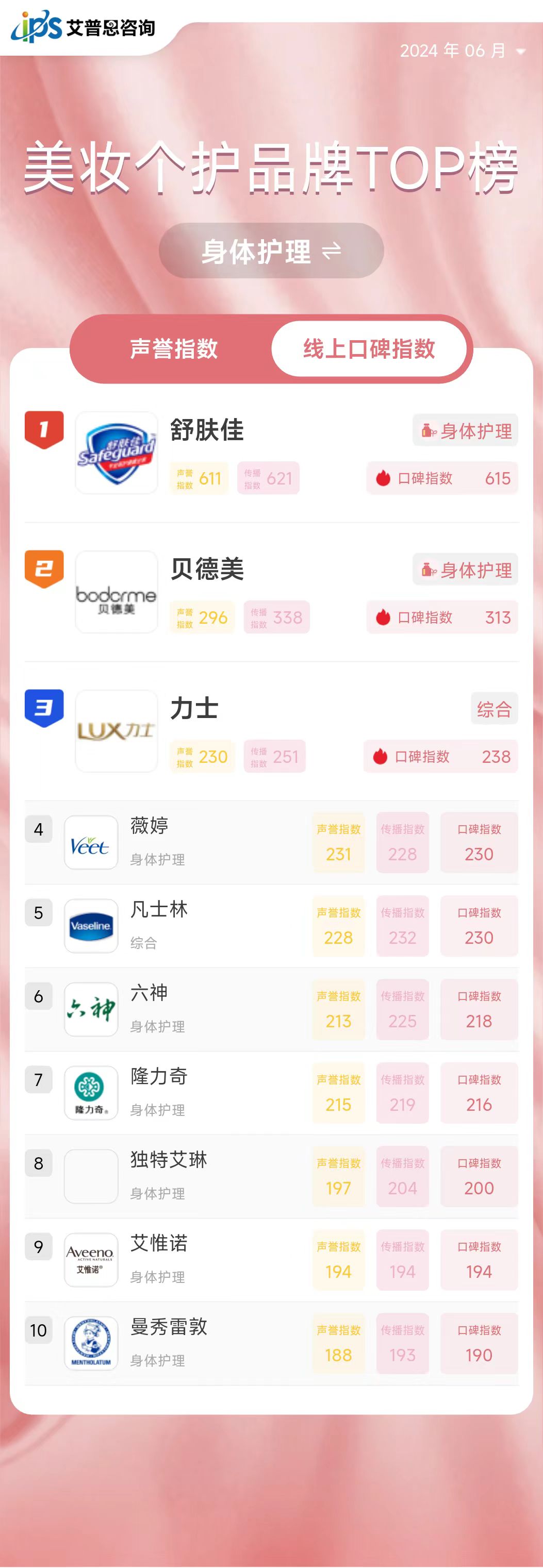This screenshot has height=1568, width=543.
Task: Select the 声誉指数 tab
Action: tap(173, 349)
